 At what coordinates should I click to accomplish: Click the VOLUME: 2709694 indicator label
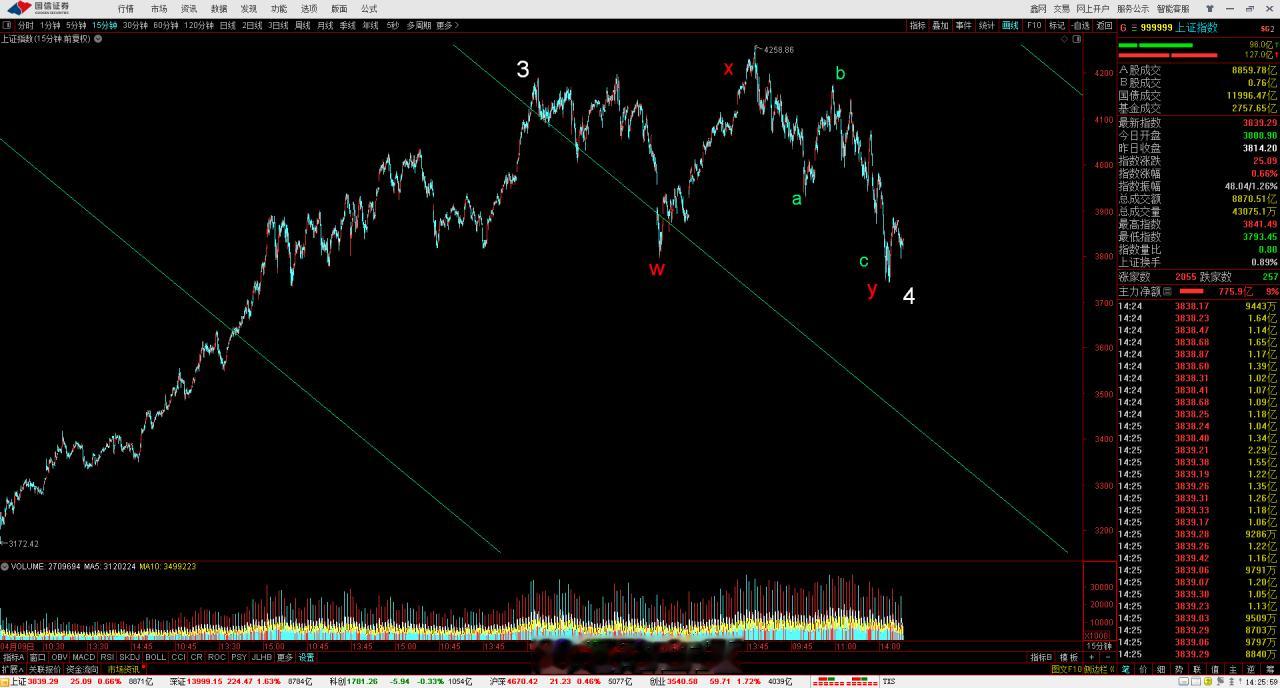[47, 566]
